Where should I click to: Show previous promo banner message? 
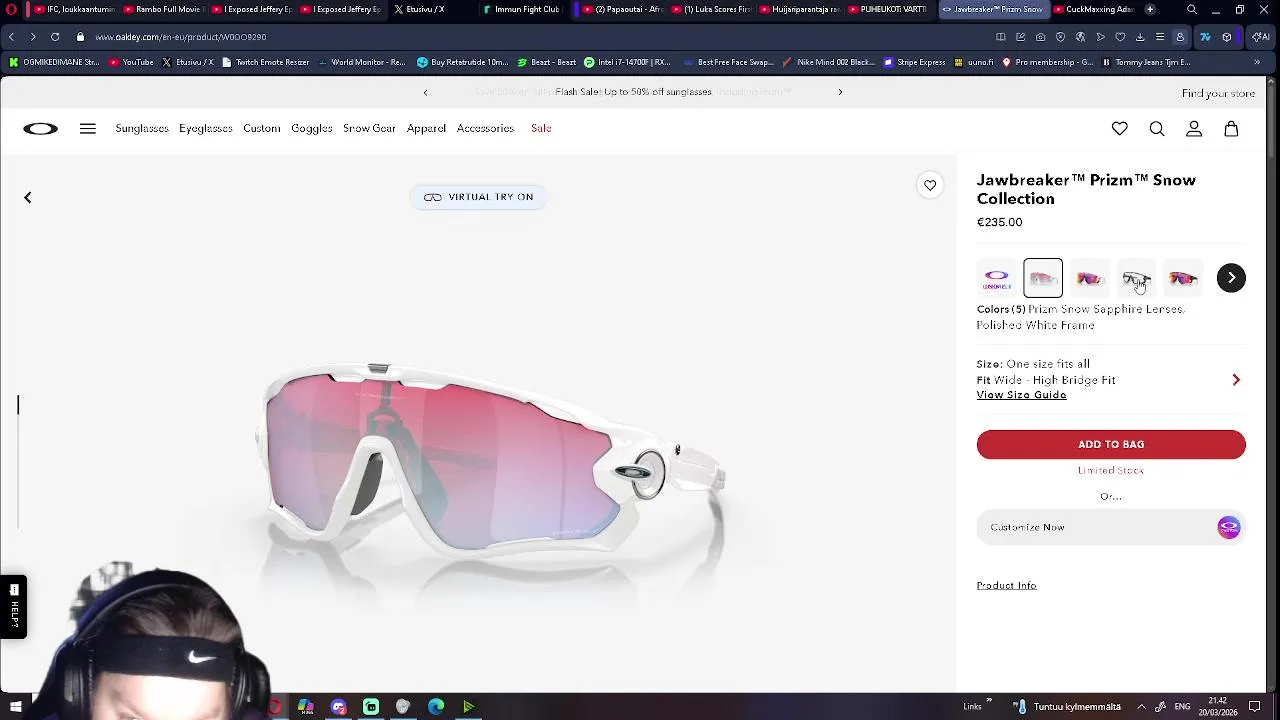425,92
